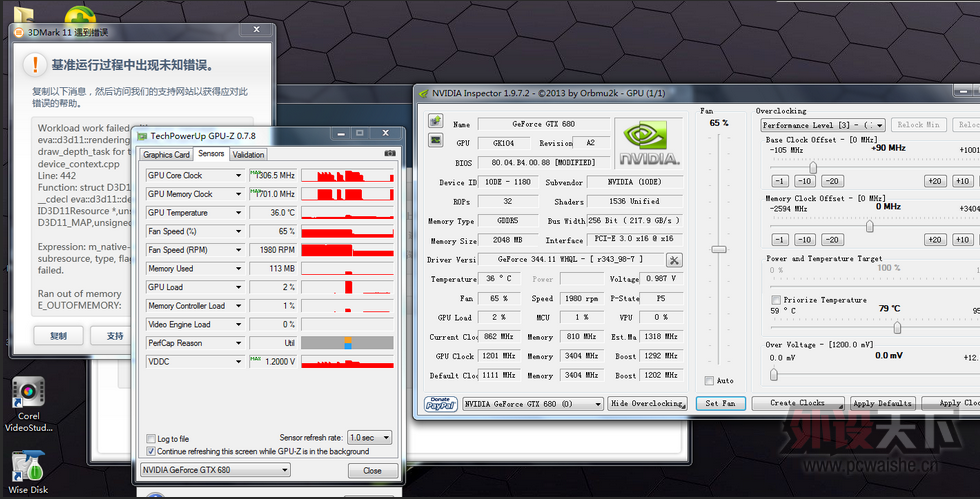Expand the VDDC sensor dropdown
The width and height of the screenshot is (980, 499).
[x=238, y=361]
